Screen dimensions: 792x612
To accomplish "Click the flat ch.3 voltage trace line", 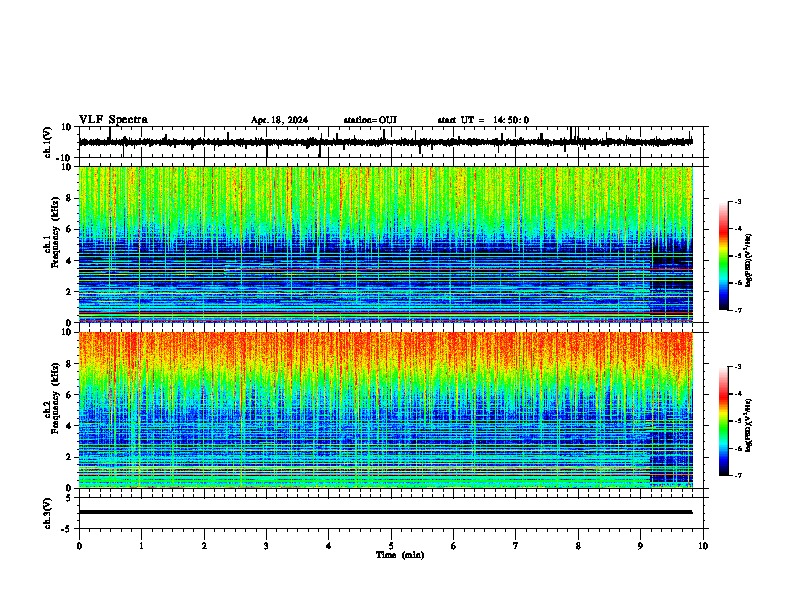I will click(385, 512).
